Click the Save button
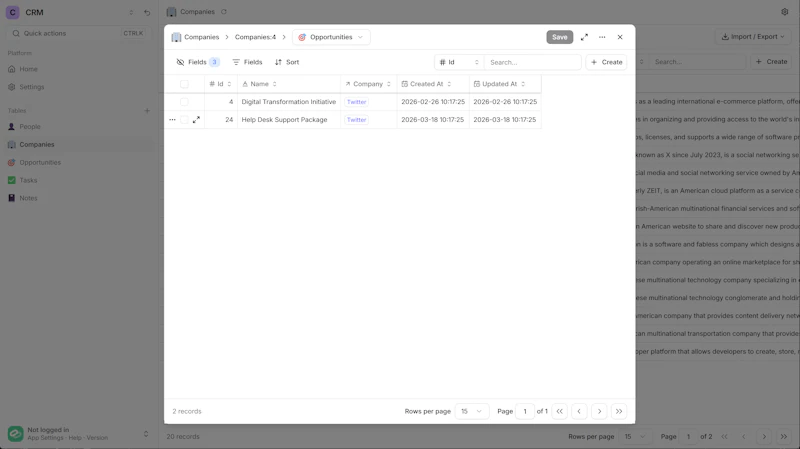Viewport: 800px width, 449px height. pyautogui.click(x=560, y=37)
